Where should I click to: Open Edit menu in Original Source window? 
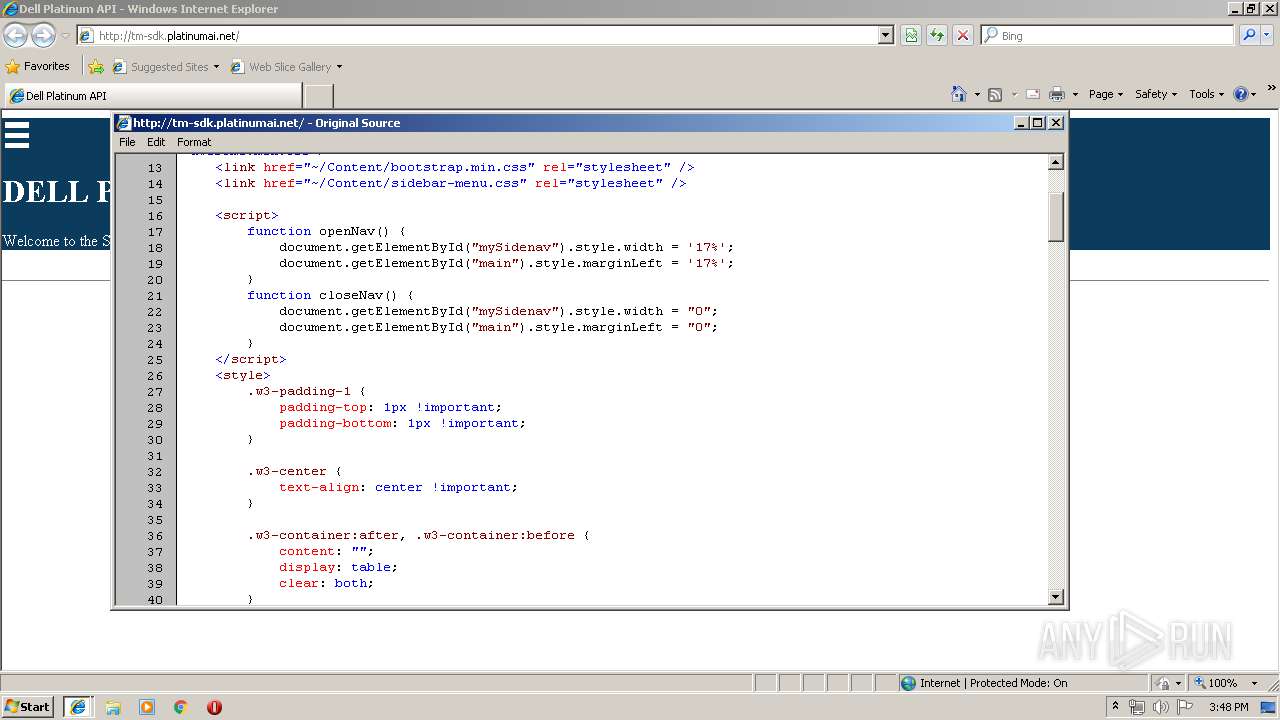tap(156, 142)
